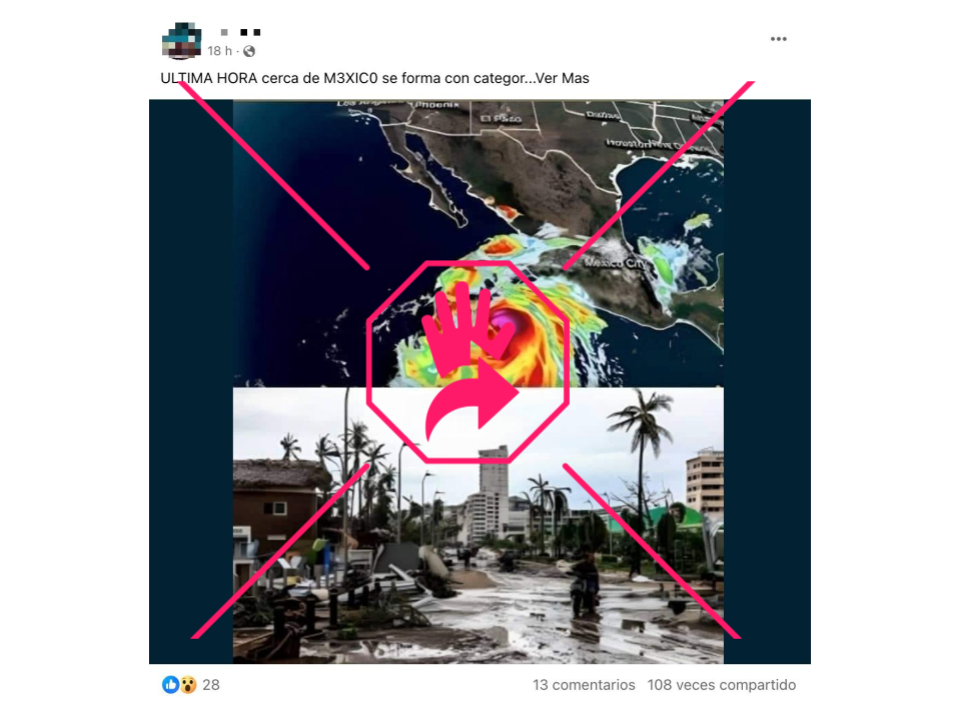Click the Phoenix label on the map
The image size is (960, 720).
[x=437, y=105]
